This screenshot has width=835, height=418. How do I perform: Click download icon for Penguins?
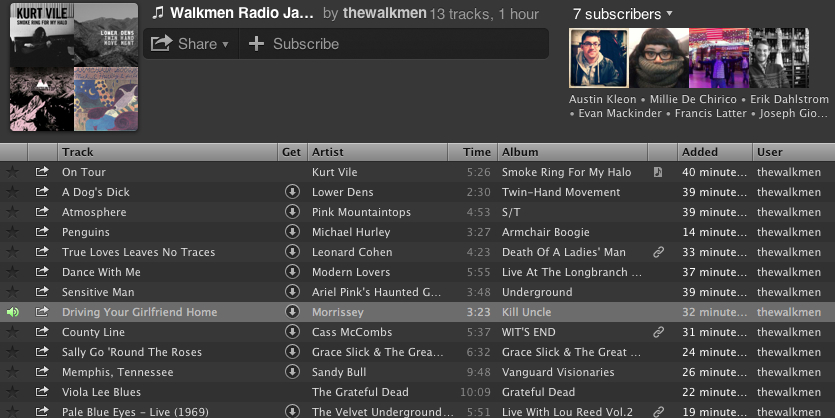[292, 232]
